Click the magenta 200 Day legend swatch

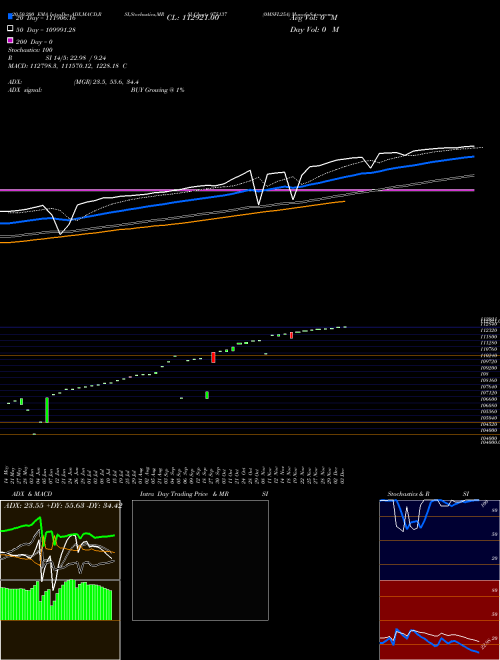click(10, 40)
